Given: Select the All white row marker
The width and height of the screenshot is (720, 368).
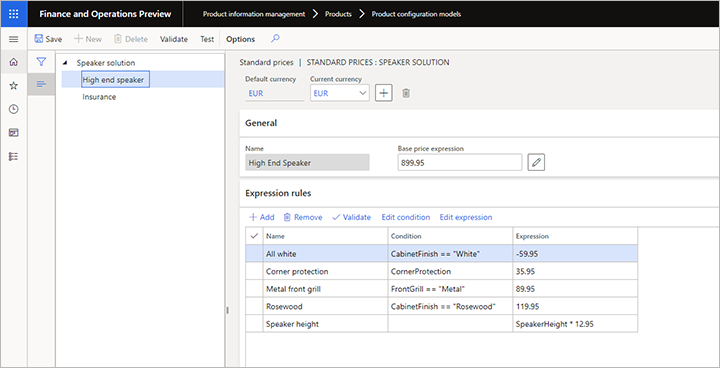Looking at the screenshot, I should click(x=254, y=254).
